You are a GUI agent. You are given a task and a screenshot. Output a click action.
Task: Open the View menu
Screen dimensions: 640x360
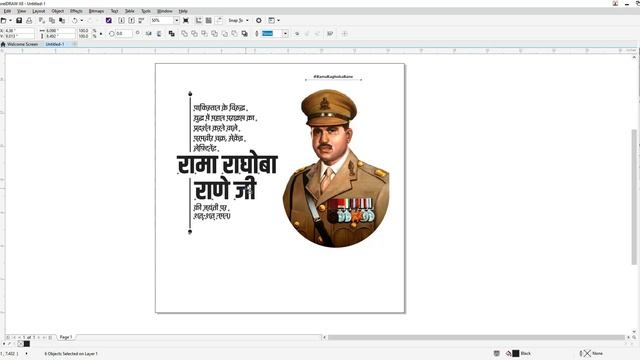[x=22, y=11]
